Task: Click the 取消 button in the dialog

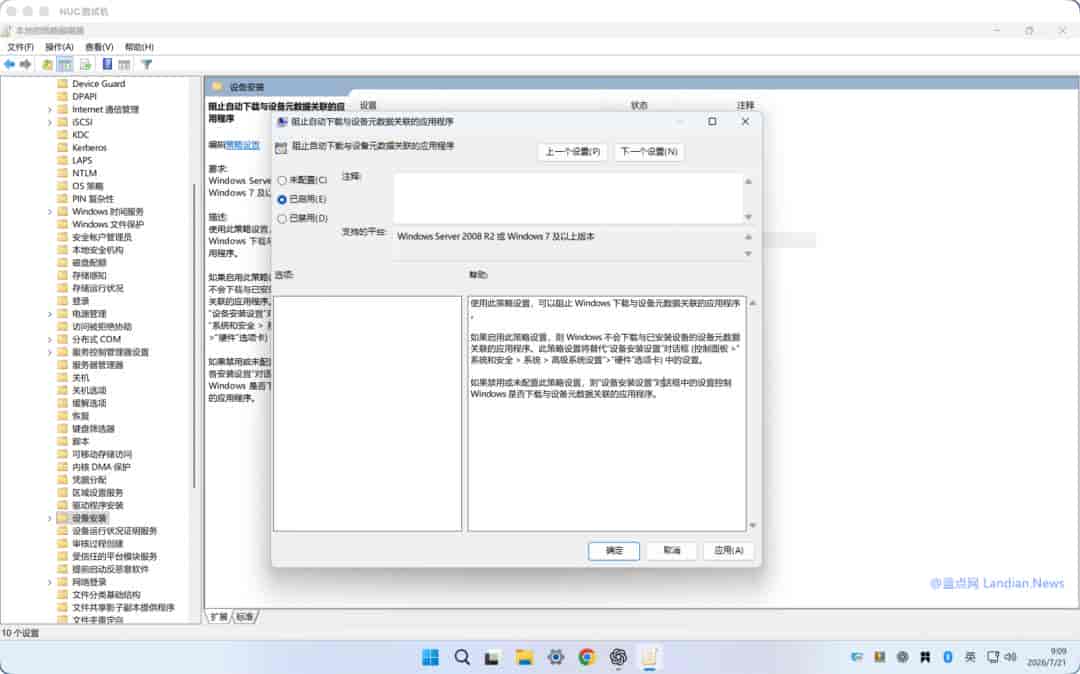Action: (x=672, y=551)
